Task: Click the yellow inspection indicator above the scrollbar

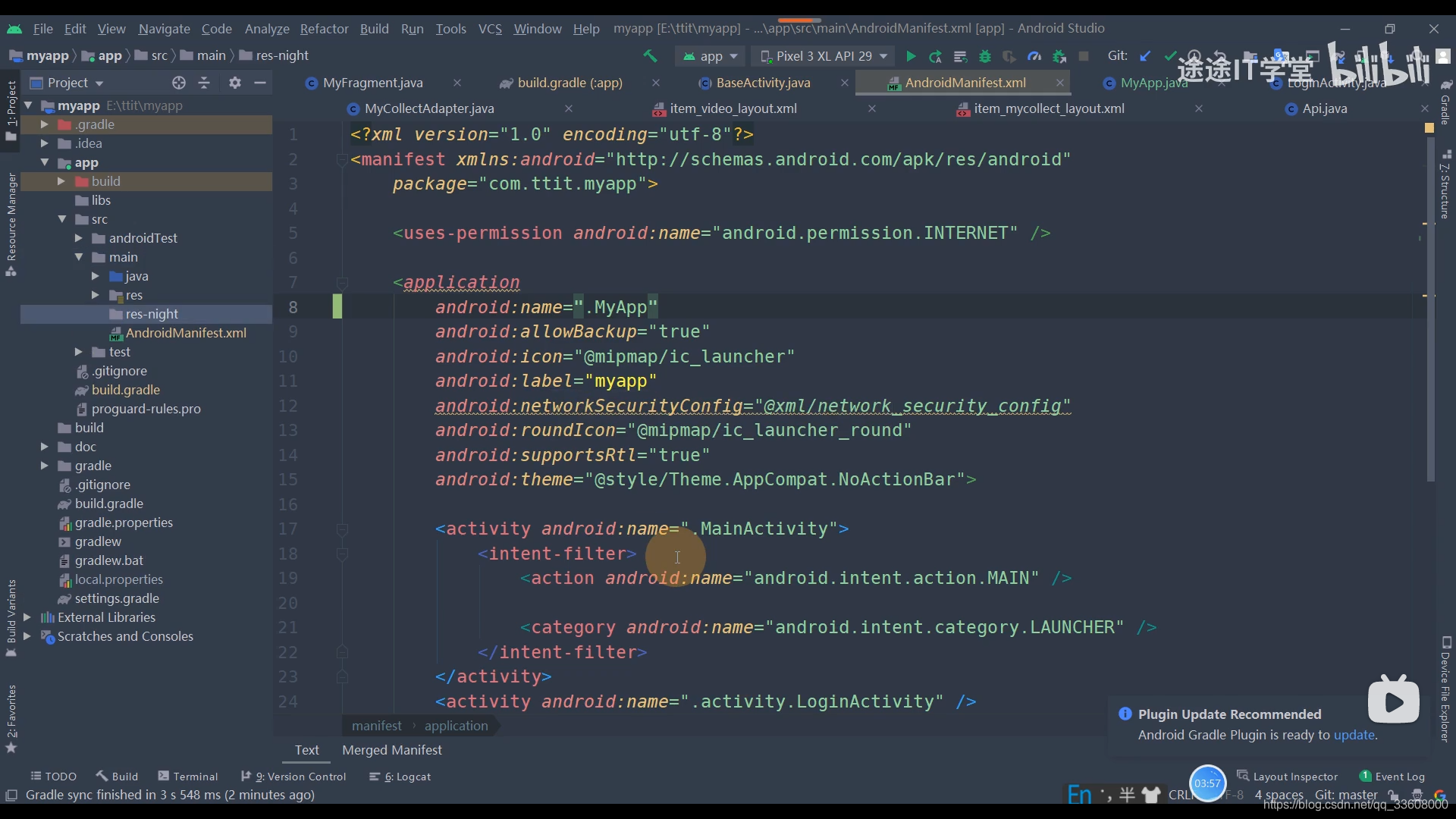Action: pyautogui.click(x=1429, y=127)
